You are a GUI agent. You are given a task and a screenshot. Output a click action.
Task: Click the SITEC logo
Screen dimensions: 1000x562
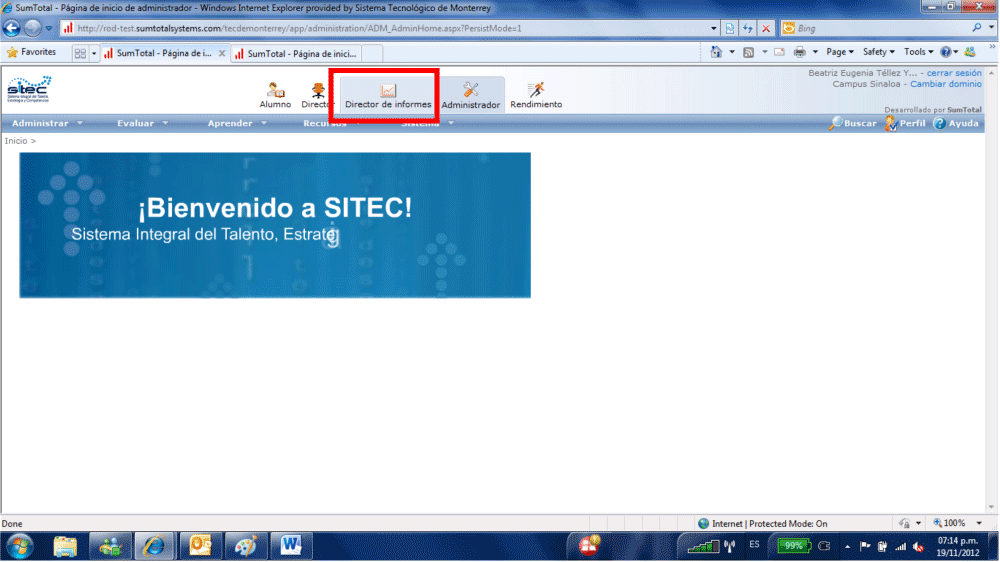[x=29, y=90]
